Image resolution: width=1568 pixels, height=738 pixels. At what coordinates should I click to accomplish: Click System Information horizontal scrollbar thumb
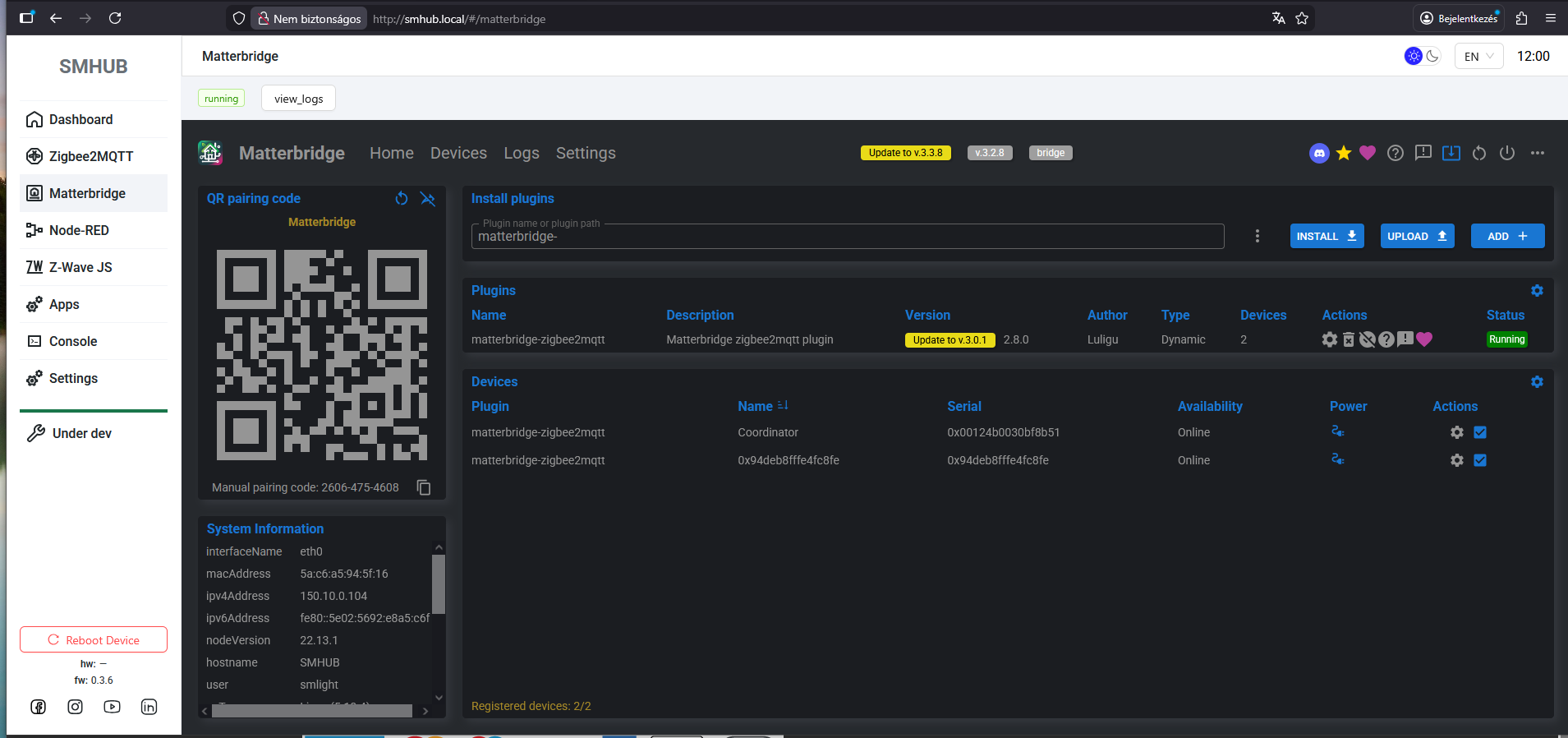click(x=312, y=711)
